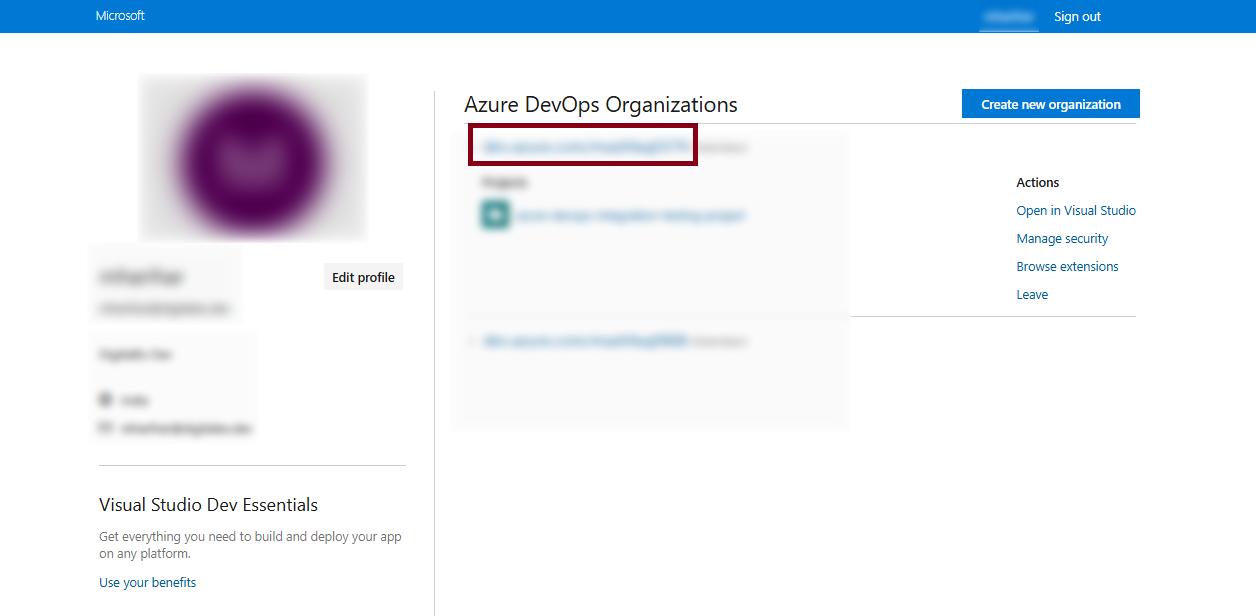The image size is (1256, 616).
Task: Select Manage security under Actions
Action: (x=1062, y=239)
